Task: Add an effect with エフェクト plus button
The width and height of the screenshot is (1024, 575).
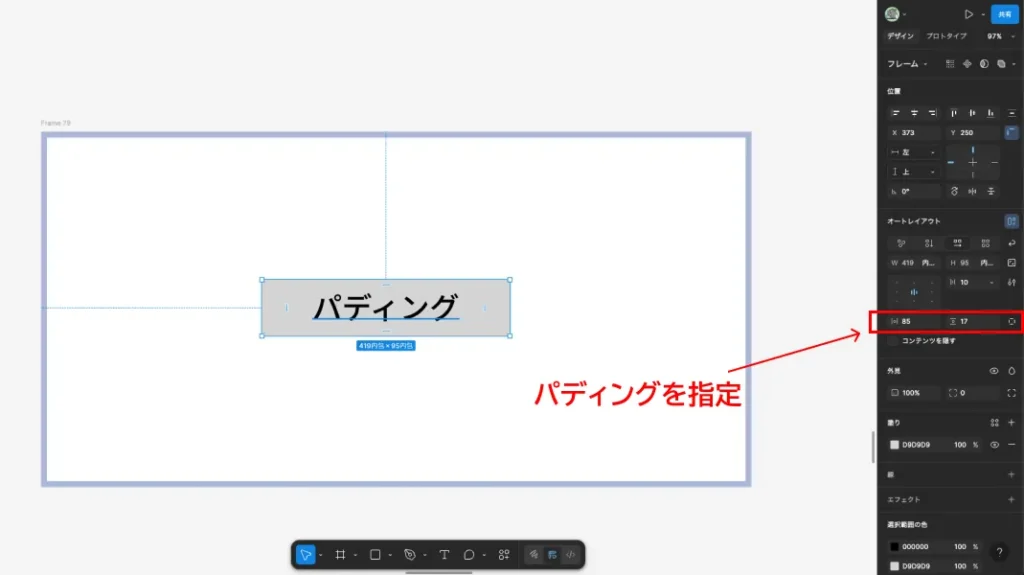Action: [1011, 499]
